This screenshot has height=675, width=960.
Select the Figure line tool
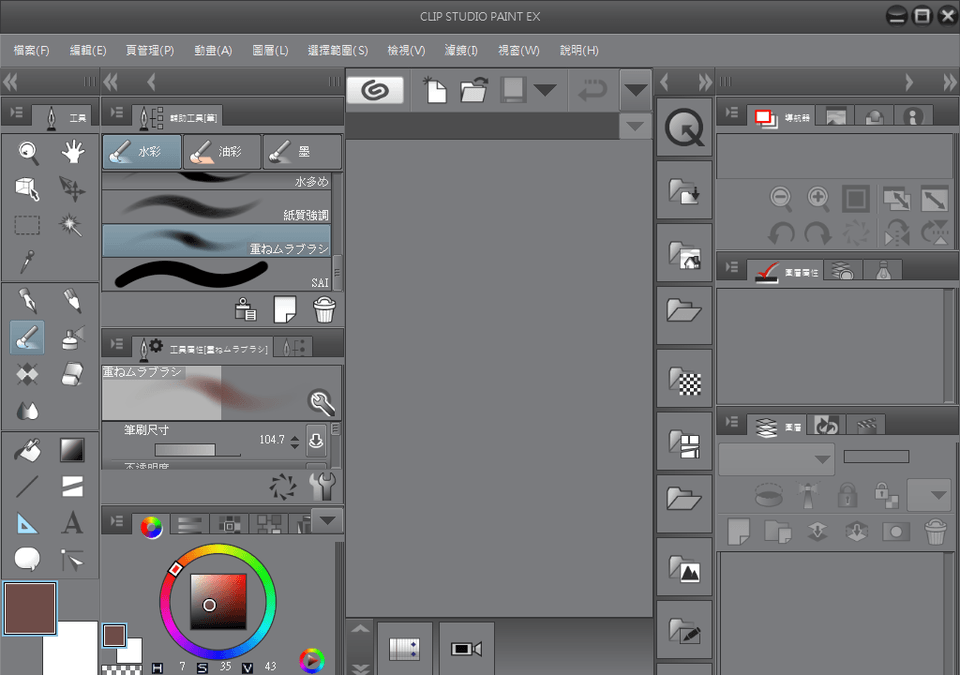(28, 487)
